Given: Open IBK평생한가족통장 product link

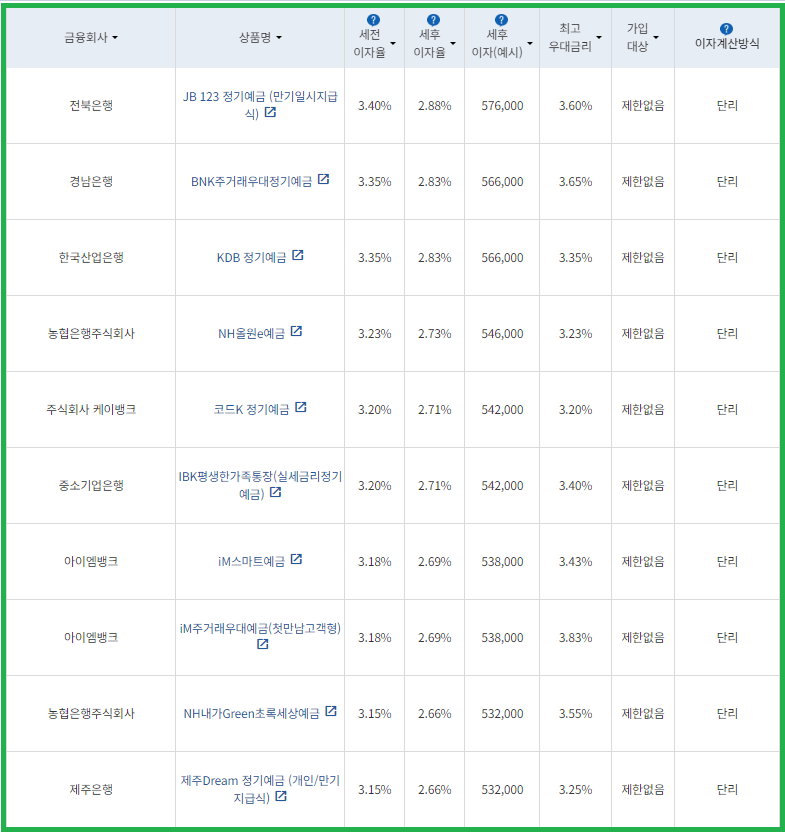Looking at the screenshot, I should (x=260, y=485).
